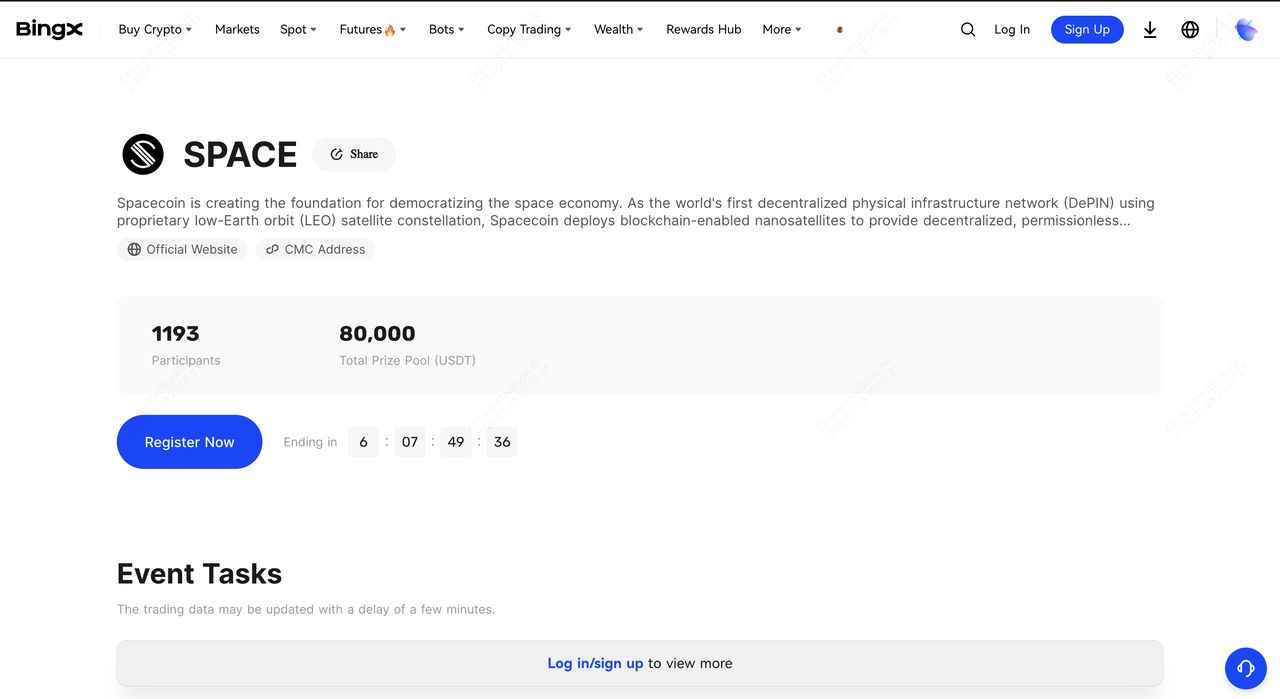Go to the Markets page
The width and height of the screenshot is (1280, 699).
[237, 30]
